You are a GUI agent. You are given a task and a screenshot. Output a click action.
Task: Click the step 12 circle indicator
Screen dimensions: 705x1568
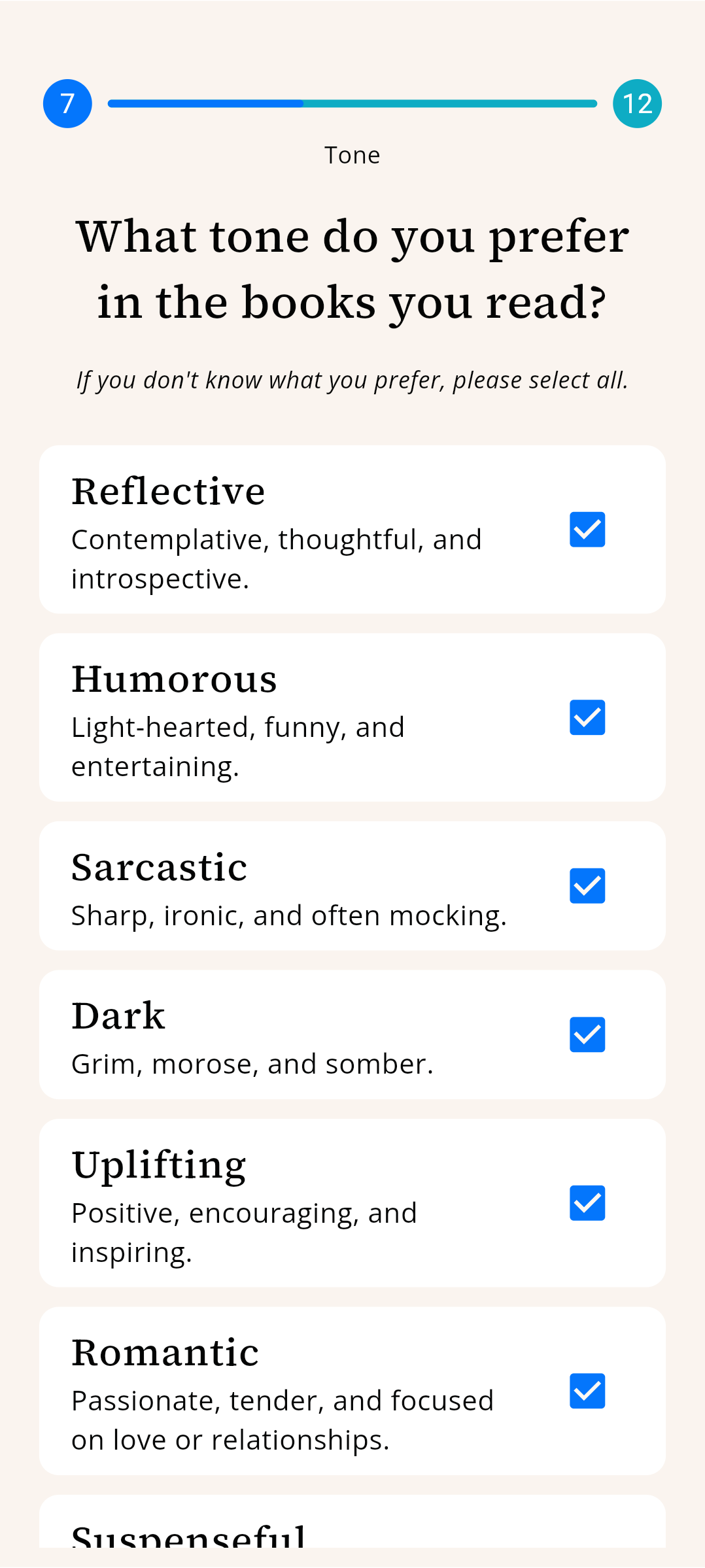637,103
